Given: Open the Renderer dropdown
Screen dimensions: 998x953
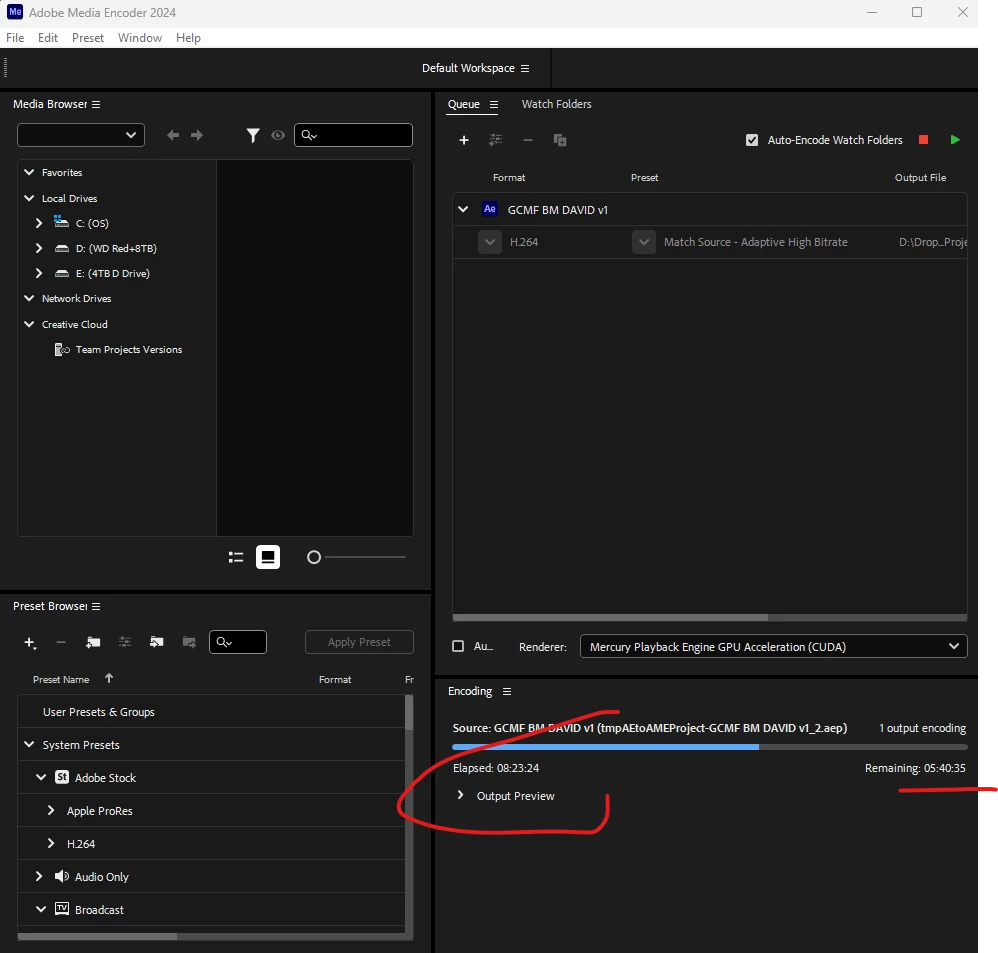Looking at the screenshot, I should [773, 646].
